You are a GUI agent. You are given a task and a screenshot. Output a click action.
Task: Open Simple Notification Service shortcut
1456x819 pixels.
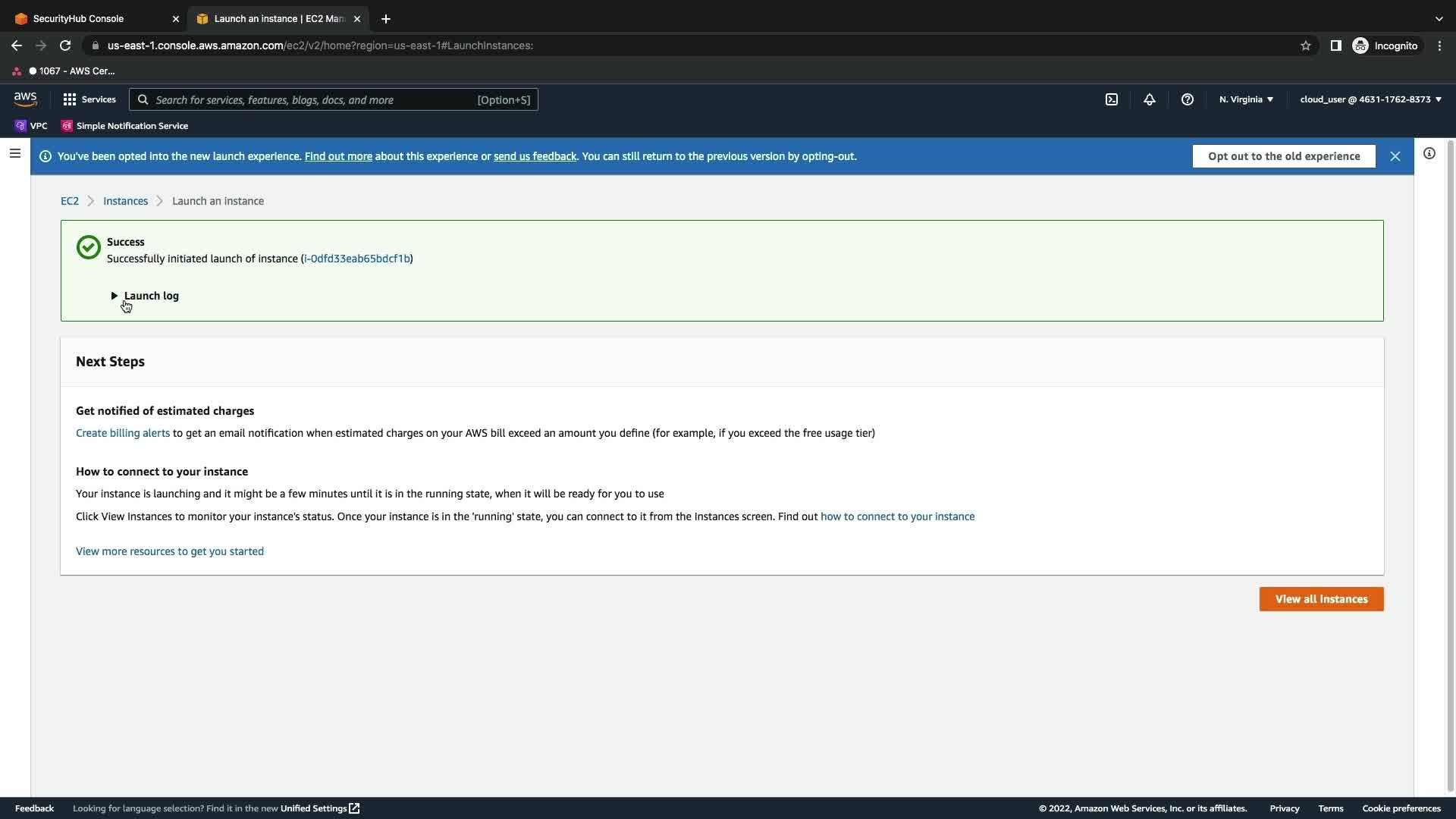tap(125, 126)
